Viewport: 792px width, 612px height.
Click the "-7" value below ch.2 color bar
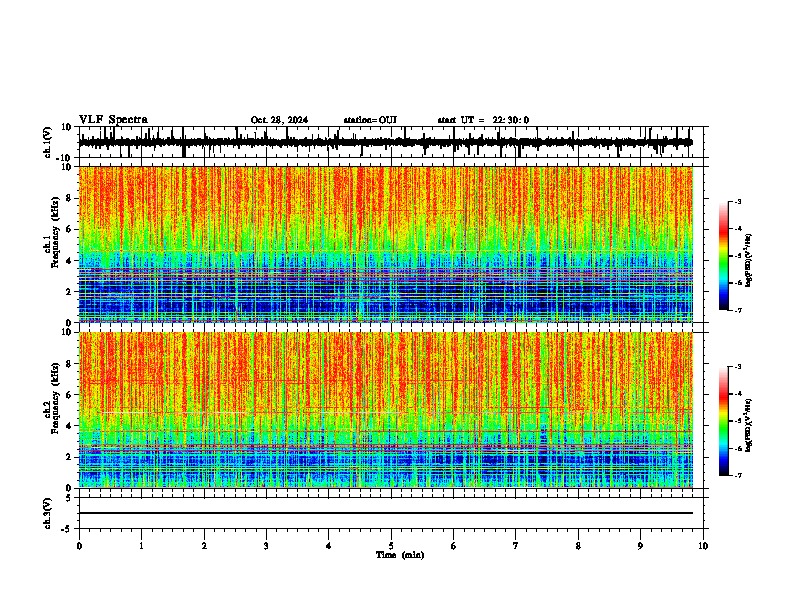click(x=738, y=475)
